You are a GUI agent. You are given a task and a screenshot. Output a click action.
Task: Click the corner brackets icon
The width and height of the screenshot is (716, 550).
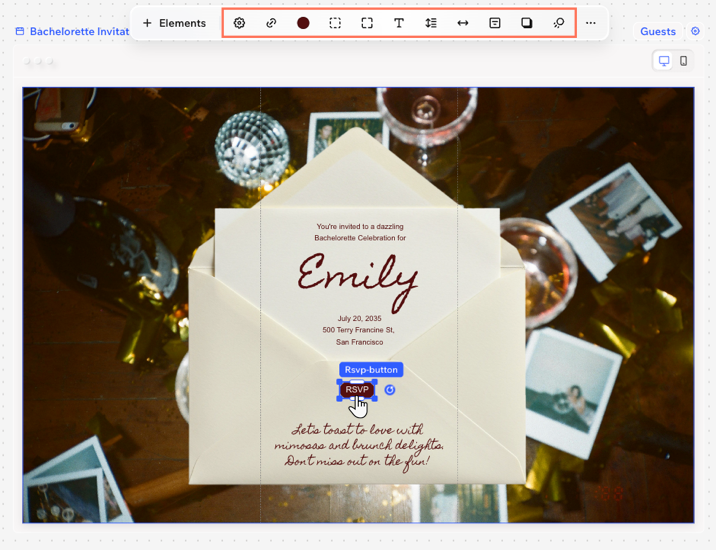click(x=367, y=23)
